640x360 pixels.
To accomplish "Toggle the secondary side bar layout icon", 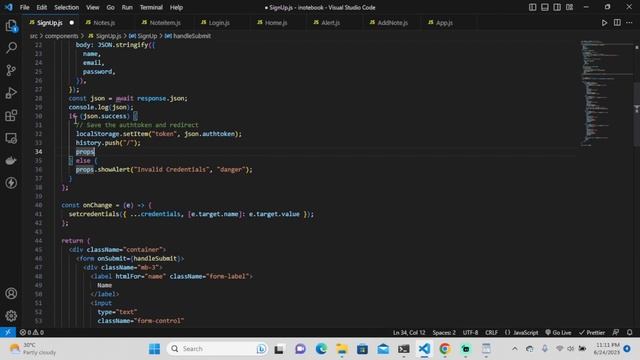I will coord(557,7).
